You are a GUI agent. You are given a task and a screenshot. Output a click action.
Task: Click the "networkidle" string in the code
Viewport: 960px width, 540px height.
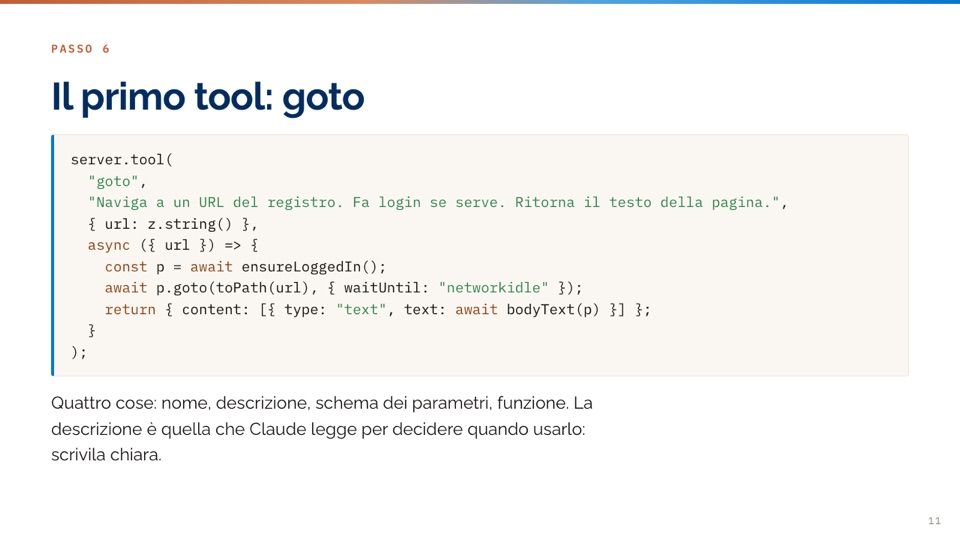pyautogui.click(x=493, y=288)
